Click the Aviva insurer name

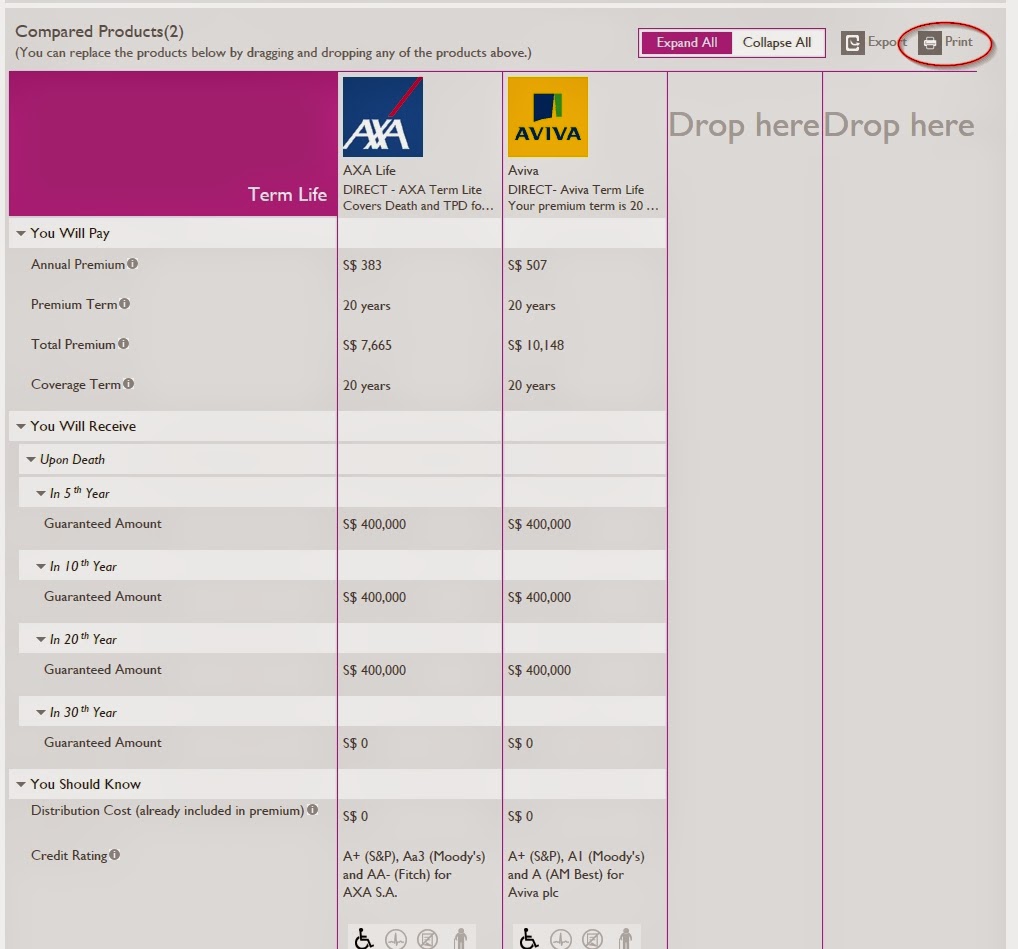523,170
